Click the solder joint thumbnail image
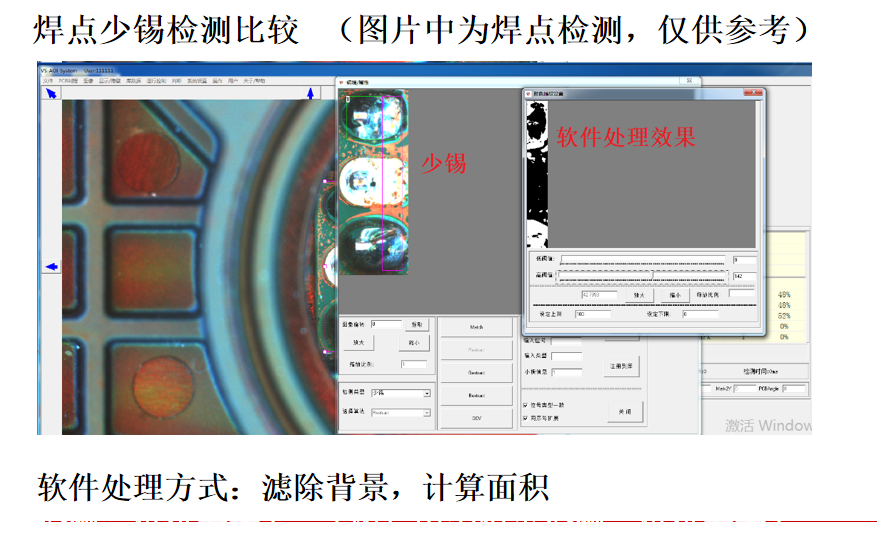Screen dimensions: 889x544 [x=374, y=182]
